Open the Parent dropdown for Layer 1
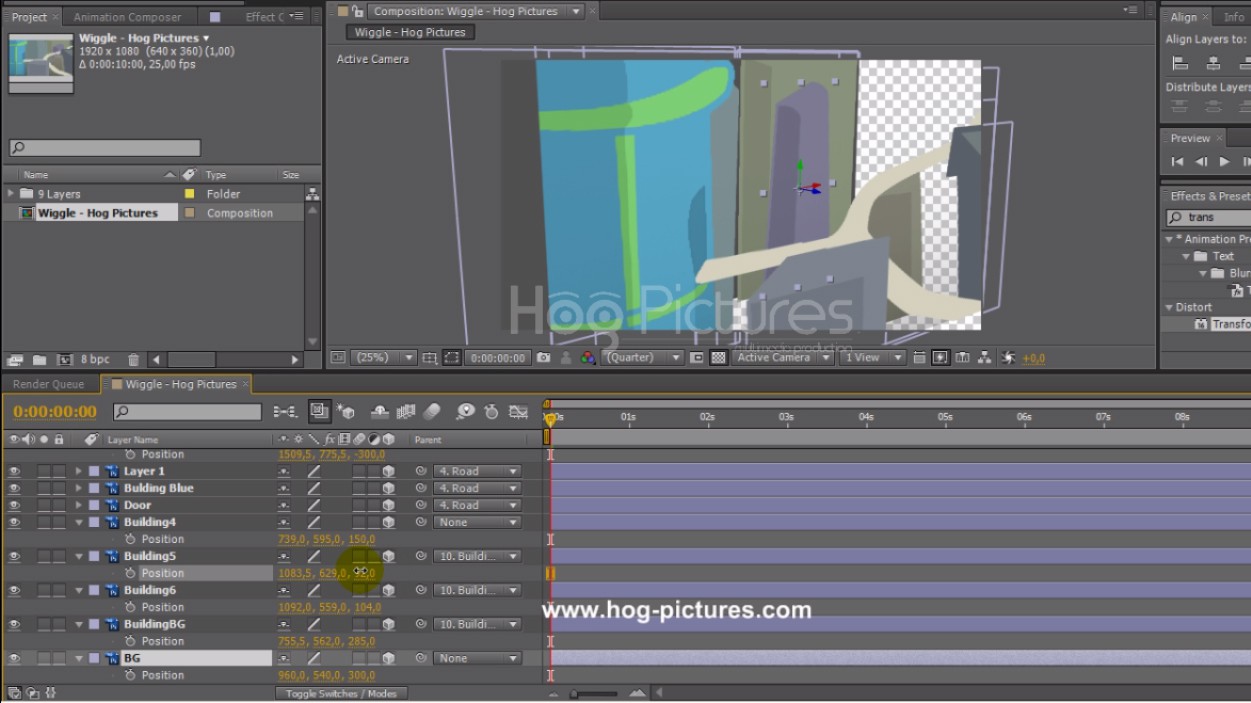Viewport: 1251px width, 703px height. (477, 471)
